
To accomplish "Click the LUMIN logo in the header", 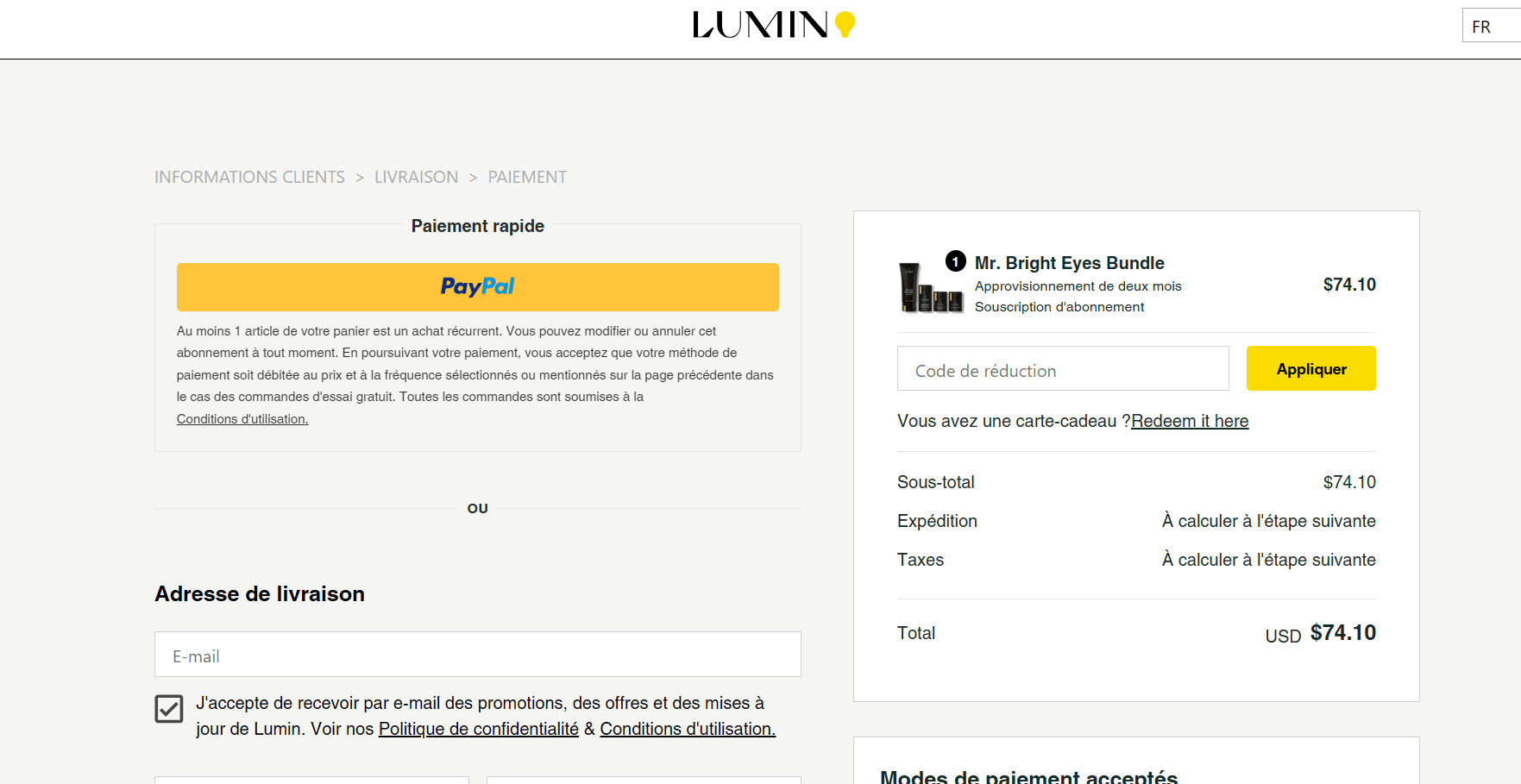I will [x=774, y=24].
